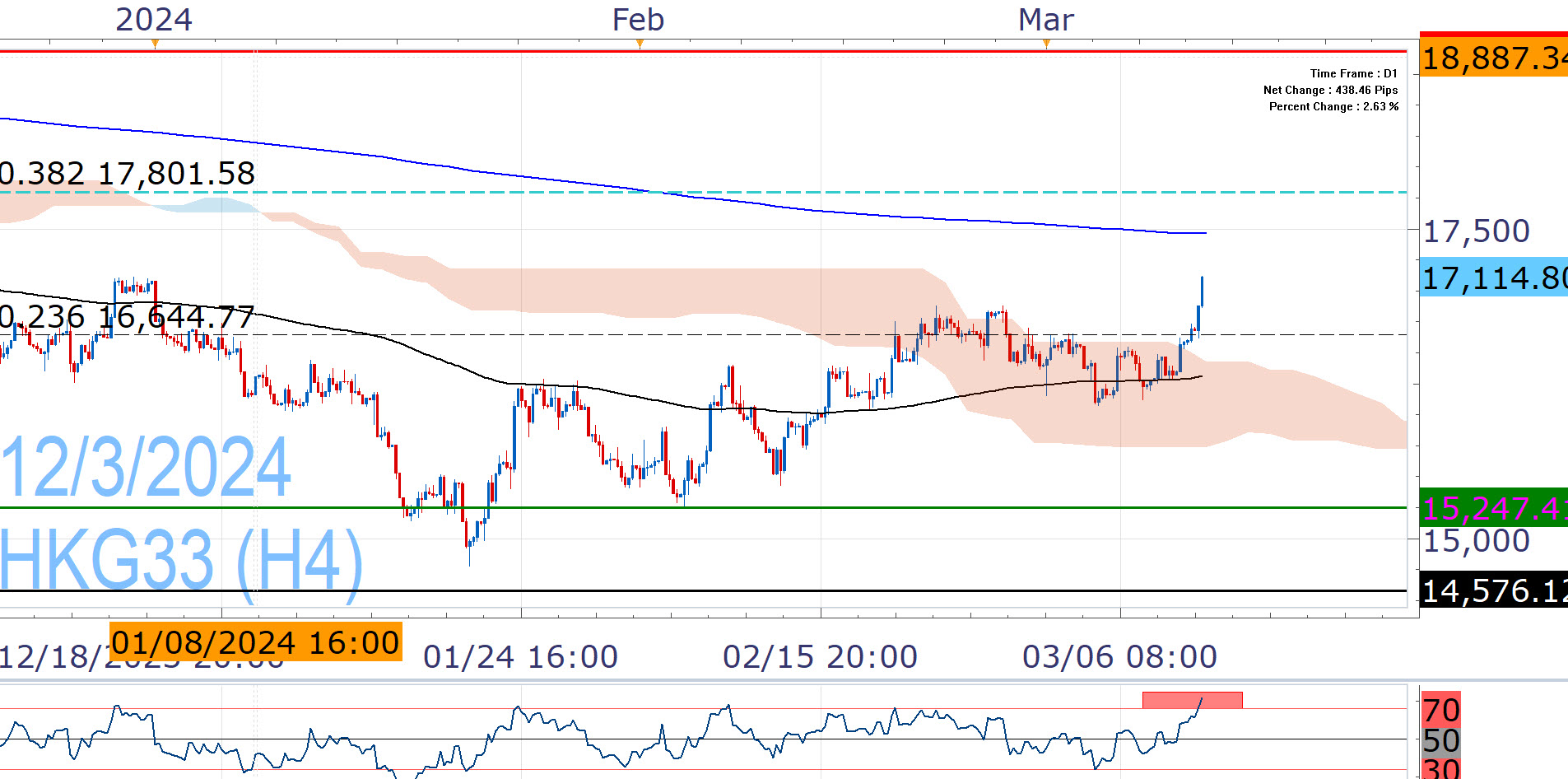Click the 03/06 08:00 time axis label
Screen dimensions: 1568x779
tap(1119, 657)
